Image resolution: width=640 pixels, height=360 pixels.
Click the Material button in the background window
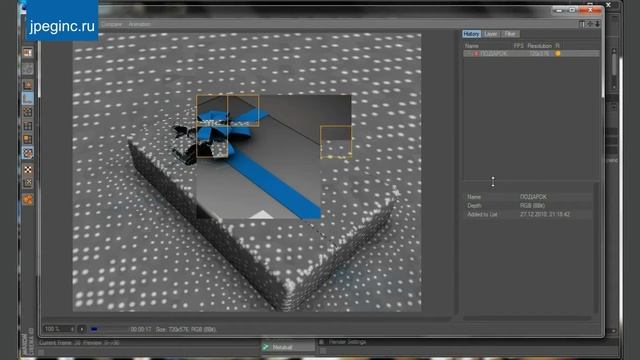click(288, 347)
